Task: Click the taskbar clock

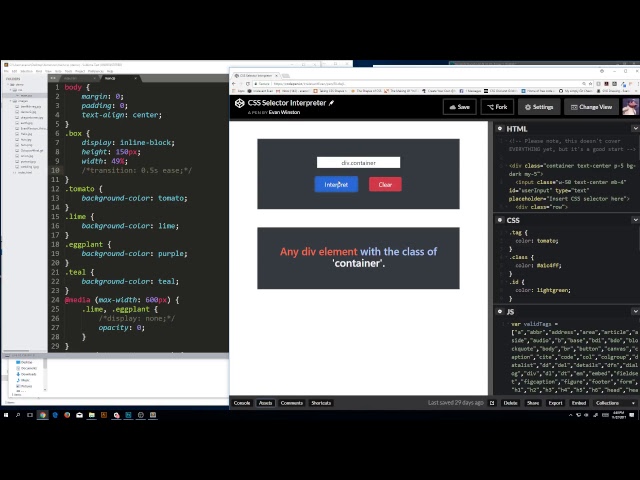Action: 618,415
